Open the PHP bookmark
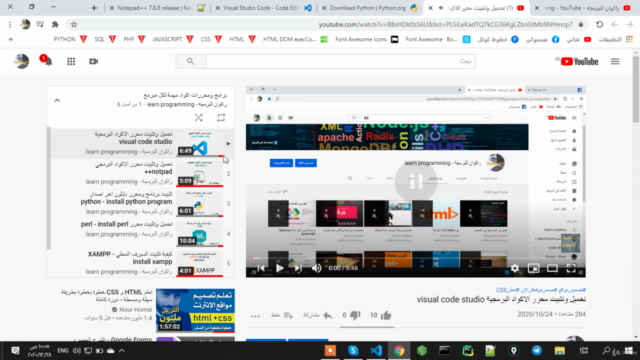640x360 pixels. [x=134, y=39]
